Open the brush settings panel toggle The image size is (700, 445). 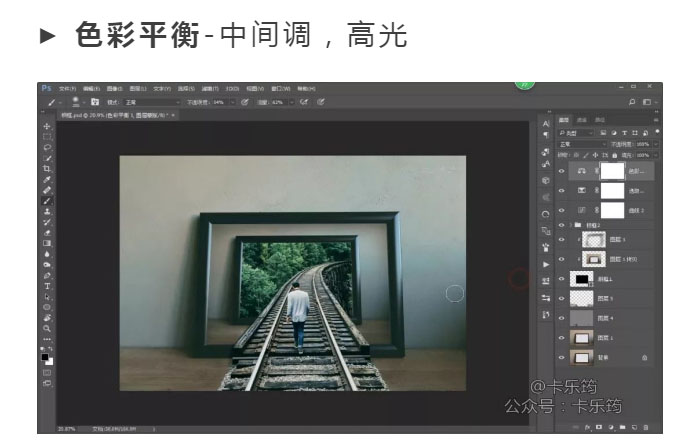[95, 102]
